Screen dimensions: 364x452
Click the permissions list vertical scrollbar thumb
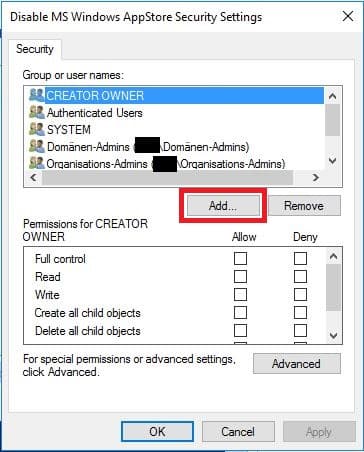coord(333,288)
